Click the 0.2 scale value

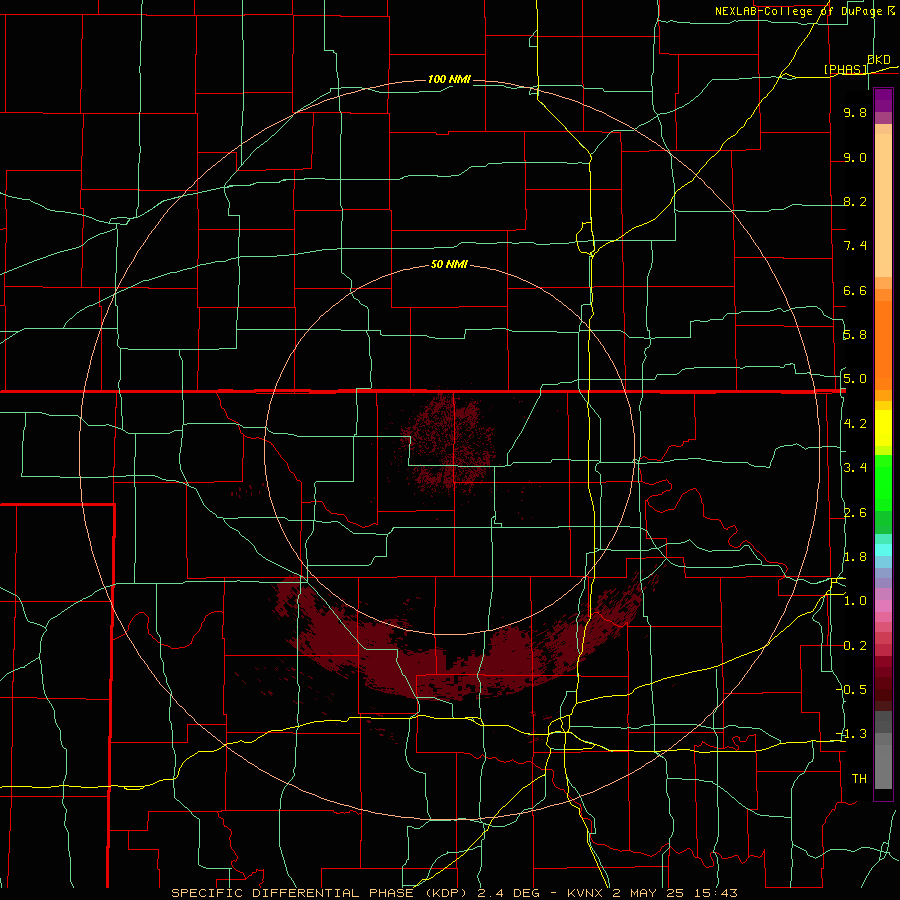[855, 646]
